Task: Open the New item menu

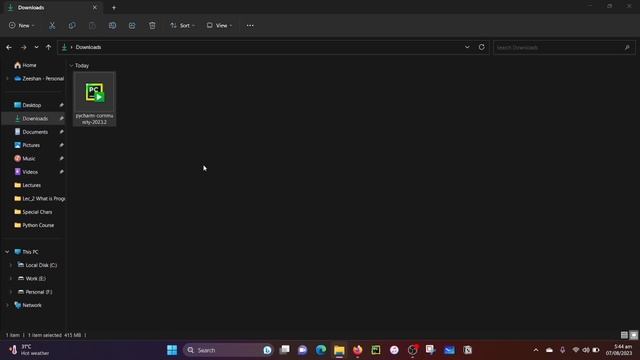Action: 22,25
